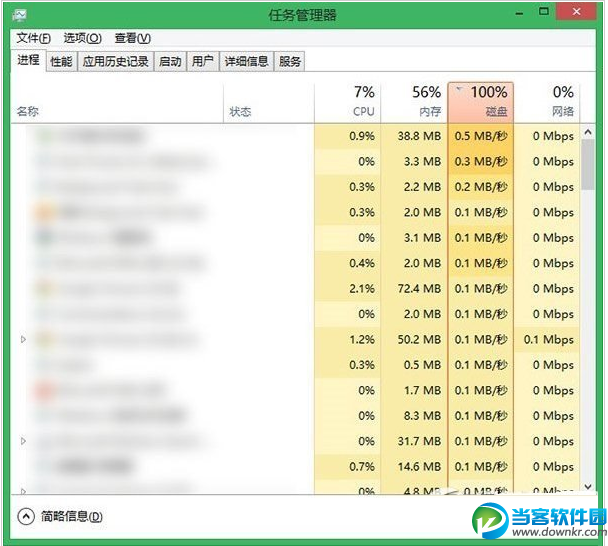
Task: Select the 0.5 MB/秒 disk cell
Action: click(x=481, y=136)
